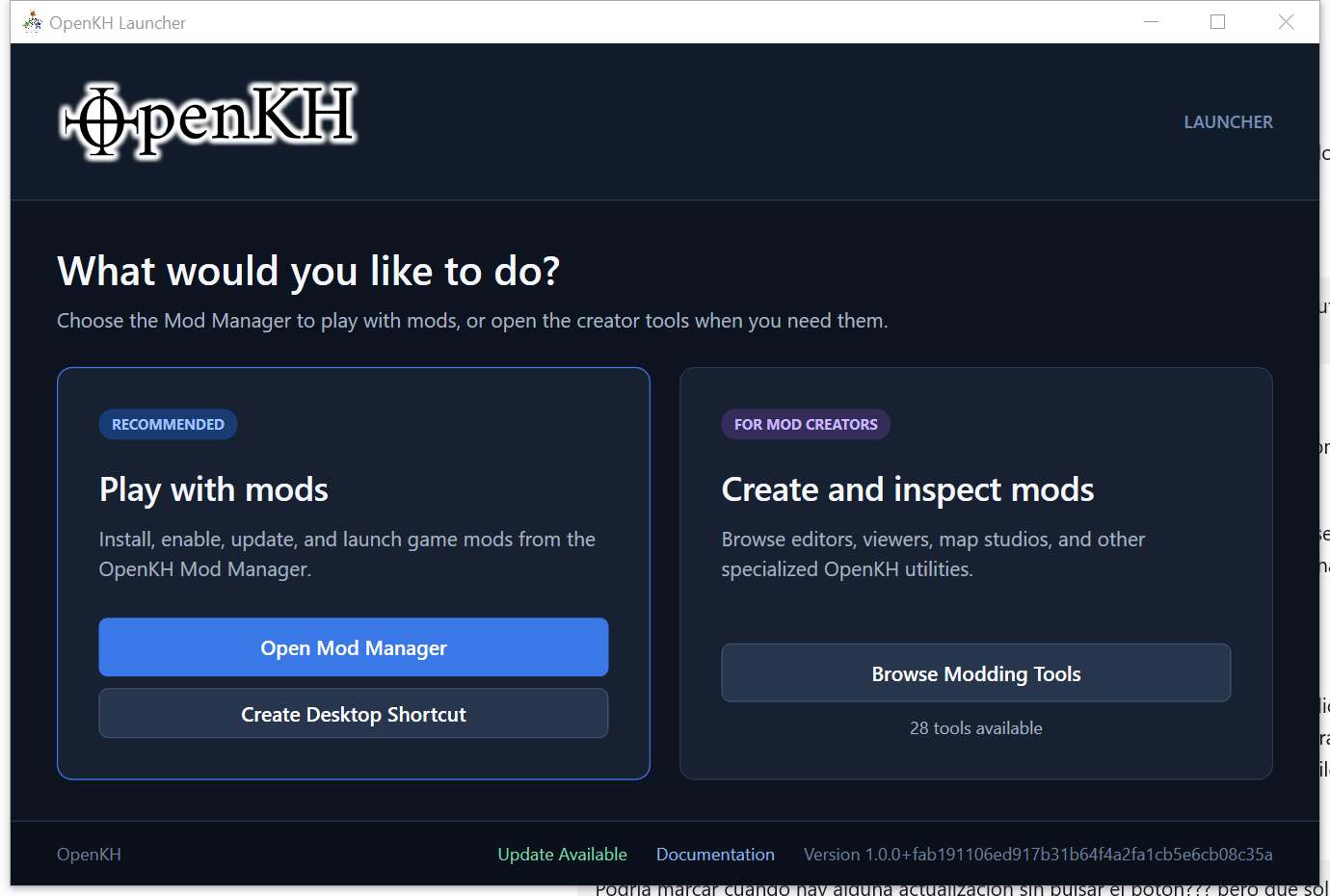This screenshot has width=1330, height=896.
Task: Click the 'Browse editors, viewers' description text
Action: coord(933,554)
